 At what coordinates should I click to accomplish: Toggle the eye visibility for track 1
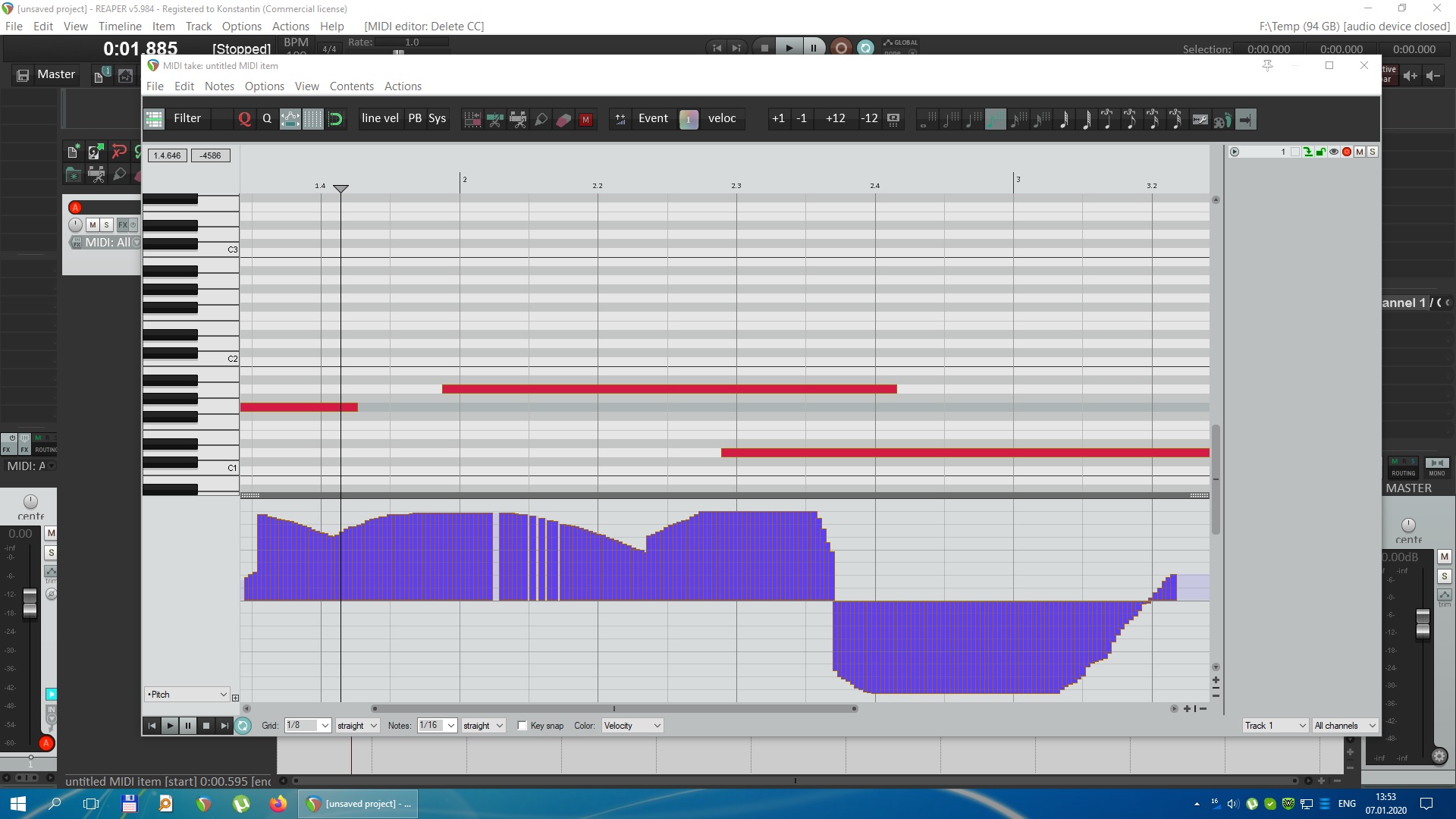[x=1334, y=152]
